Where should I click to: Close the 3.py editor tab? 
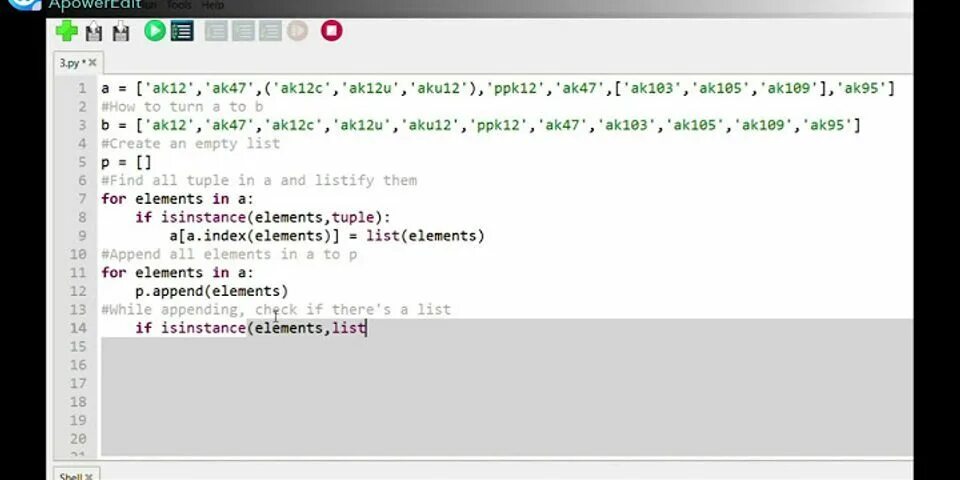[x=92, y=63]
